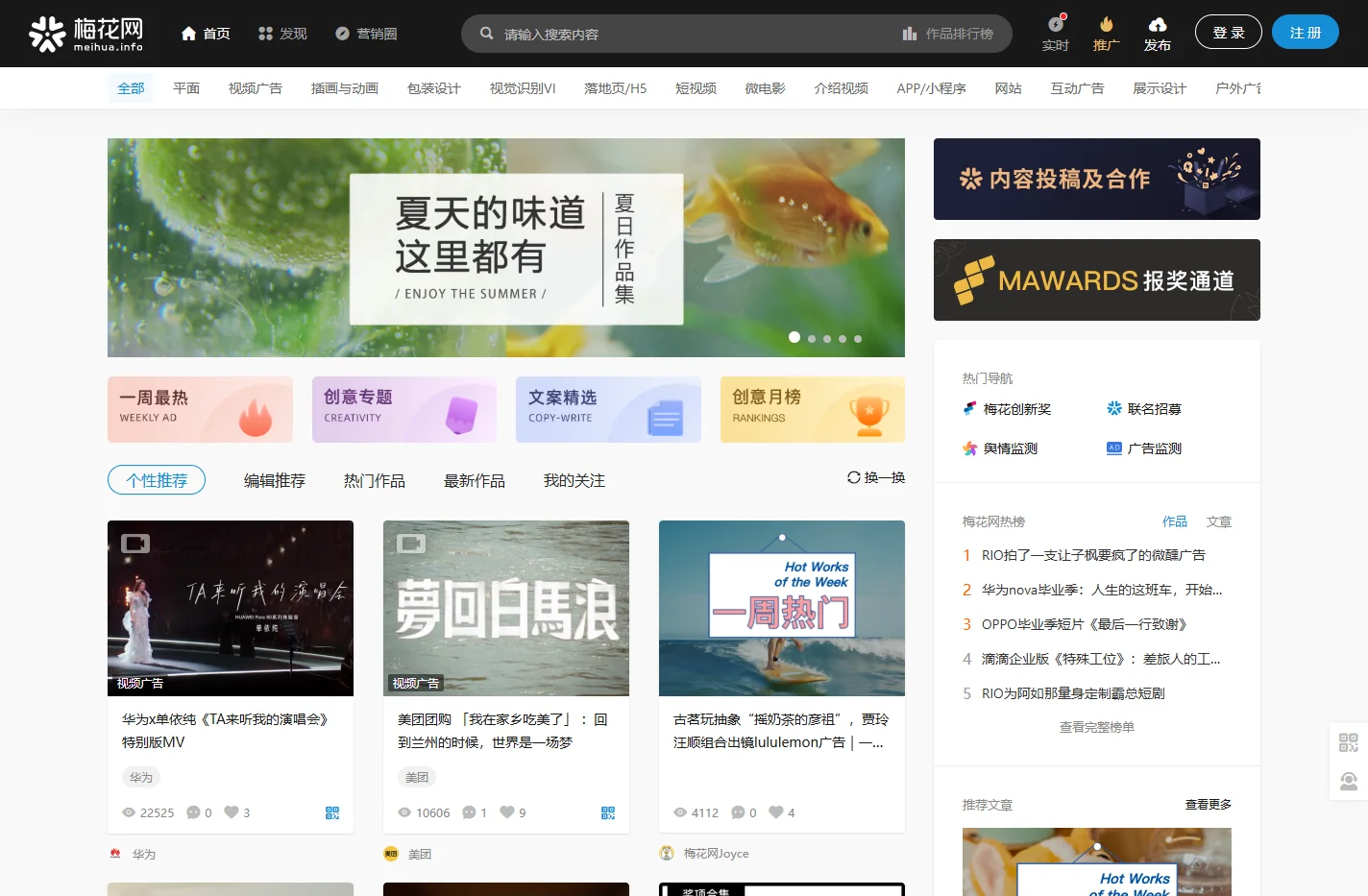Open the 创意月榜 Rankings card
Screen dimensions: 1368x896
coord(813,410)
